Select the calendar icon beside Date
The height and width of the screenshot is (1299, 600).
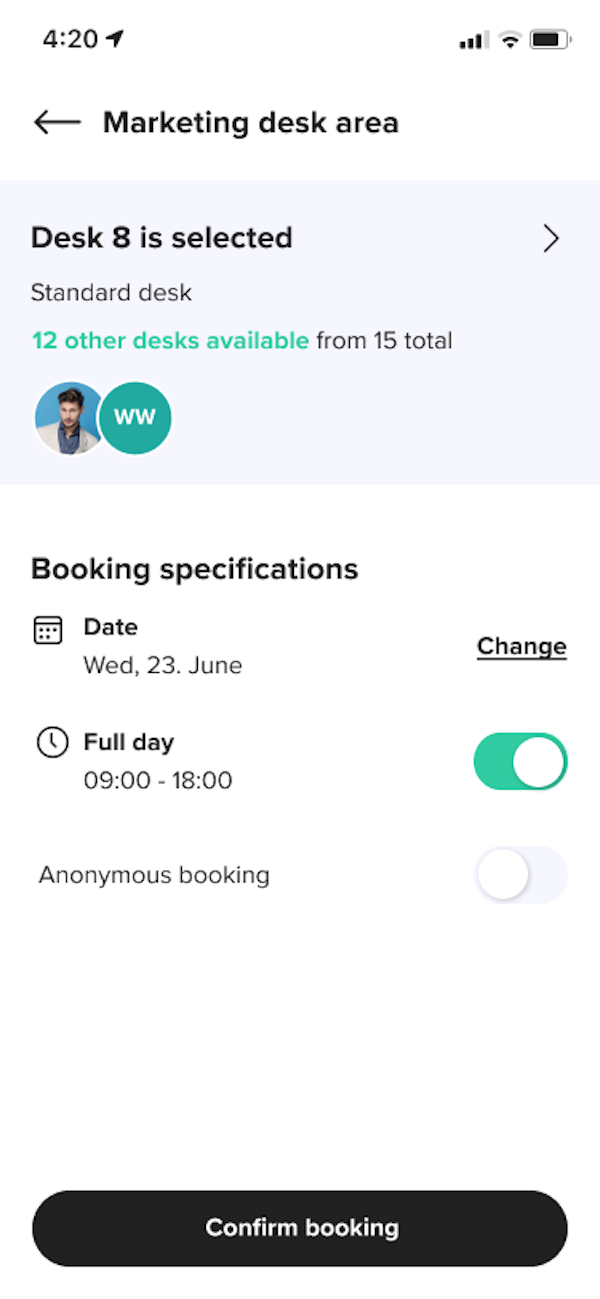(46, 629)
